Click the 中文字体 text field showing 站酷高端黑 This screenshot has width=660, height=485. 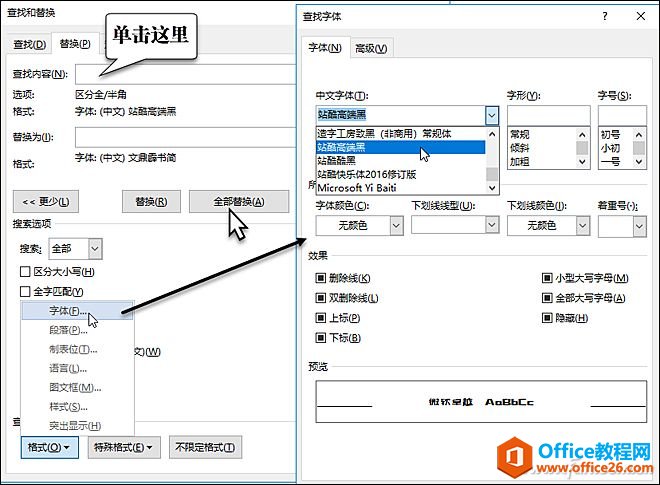(x=400, y=115)
